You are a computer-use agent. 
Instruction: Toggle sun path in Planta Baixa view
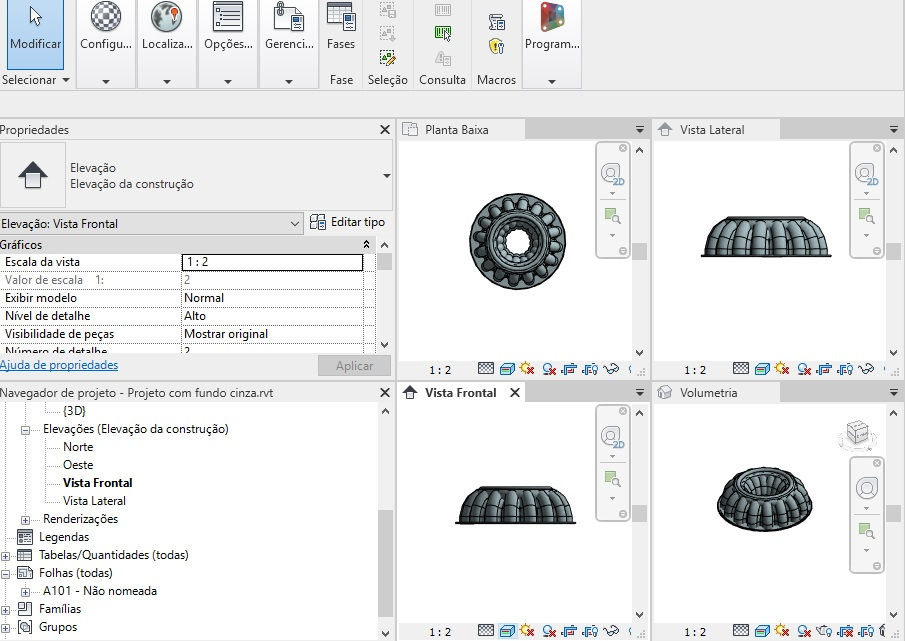click(526, 369)
